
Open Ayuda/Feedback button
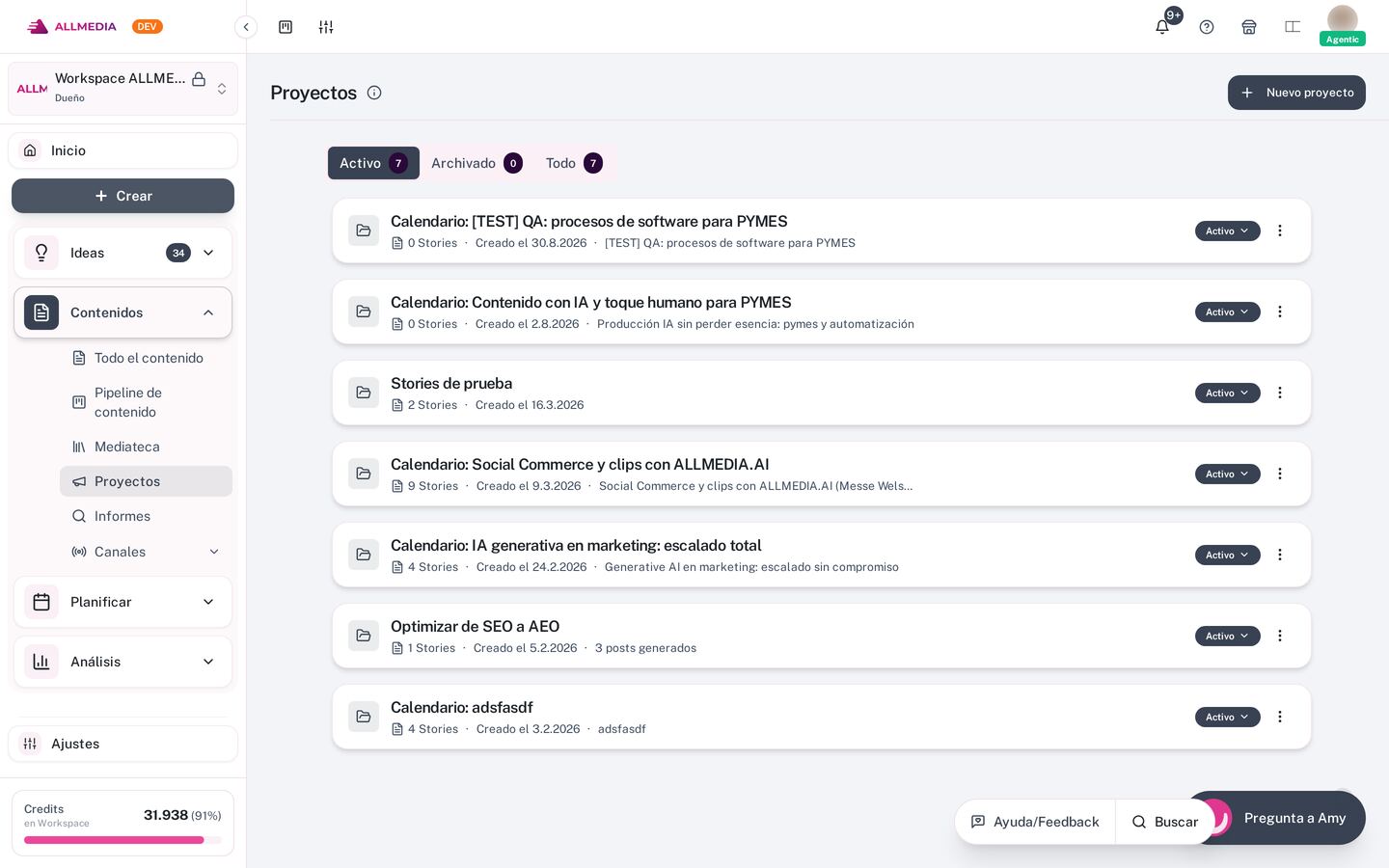coord(1035,822)
